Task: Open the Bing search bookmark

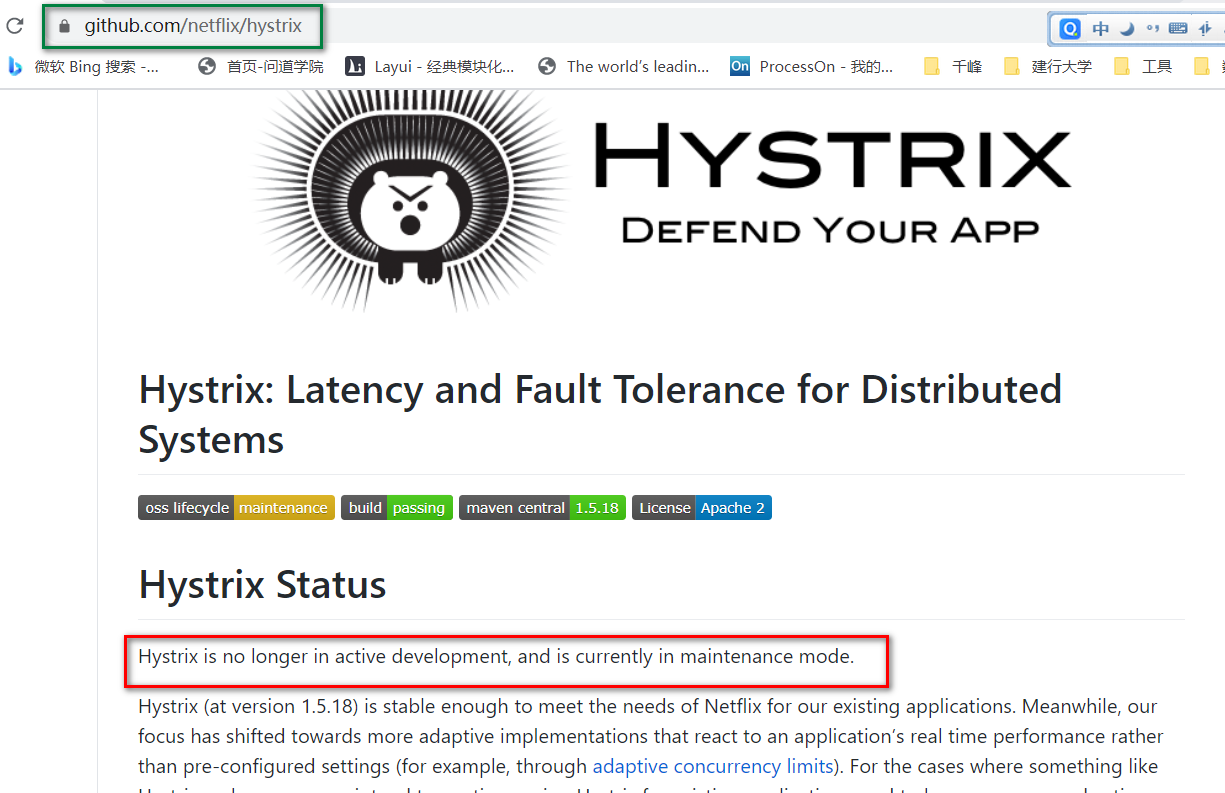Action: (84, 67)
